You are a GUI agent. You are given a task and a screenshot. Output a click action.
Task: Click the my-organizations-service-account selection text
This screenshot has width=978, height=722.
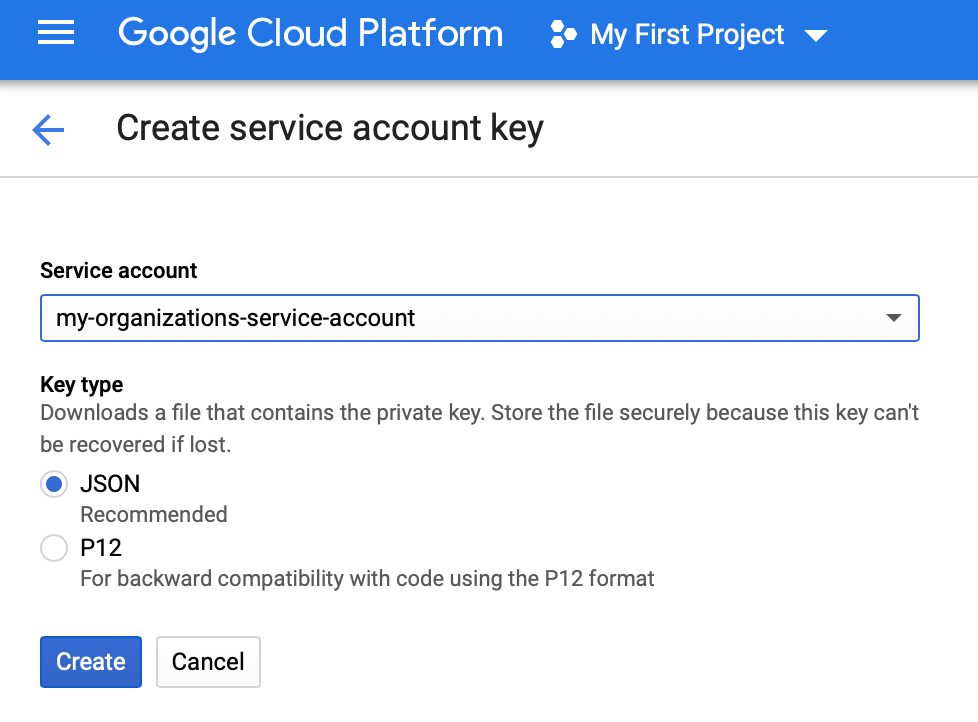236,319
